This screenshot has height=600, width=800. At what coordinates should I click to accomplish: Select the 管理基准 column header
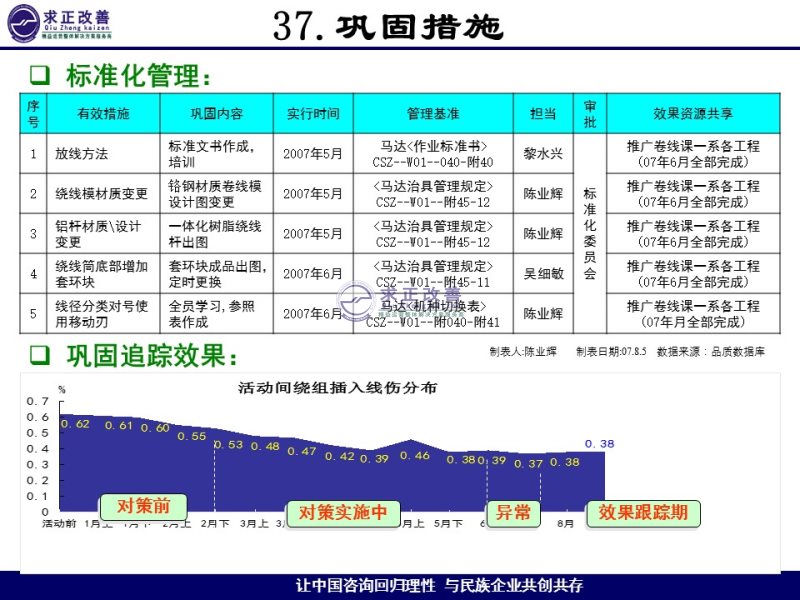(x=433, y=114)
